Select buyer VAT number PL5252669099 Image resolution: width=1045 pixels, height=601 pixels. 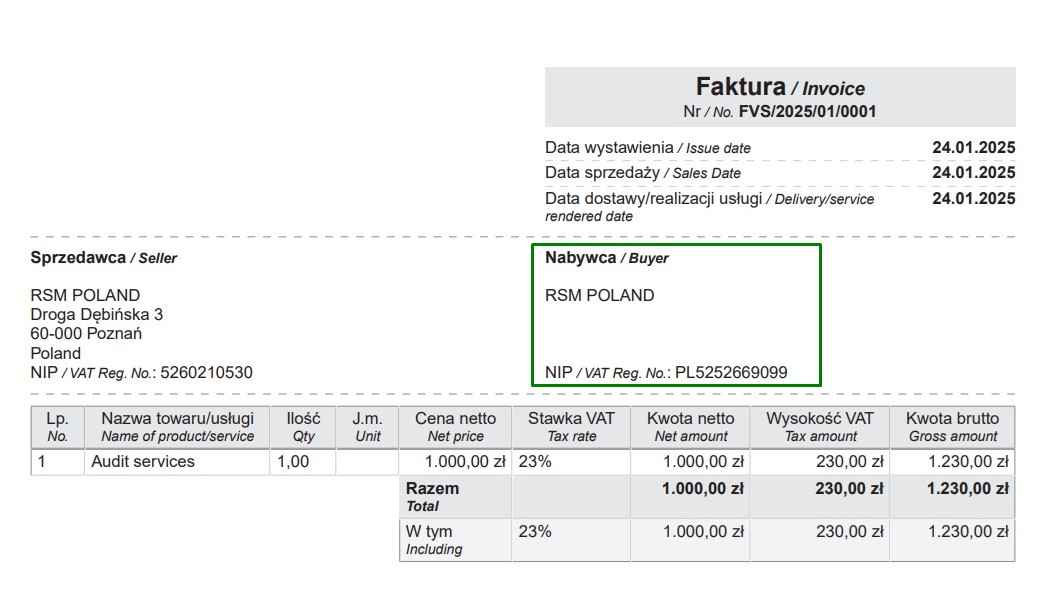click(x=731, y=373)
